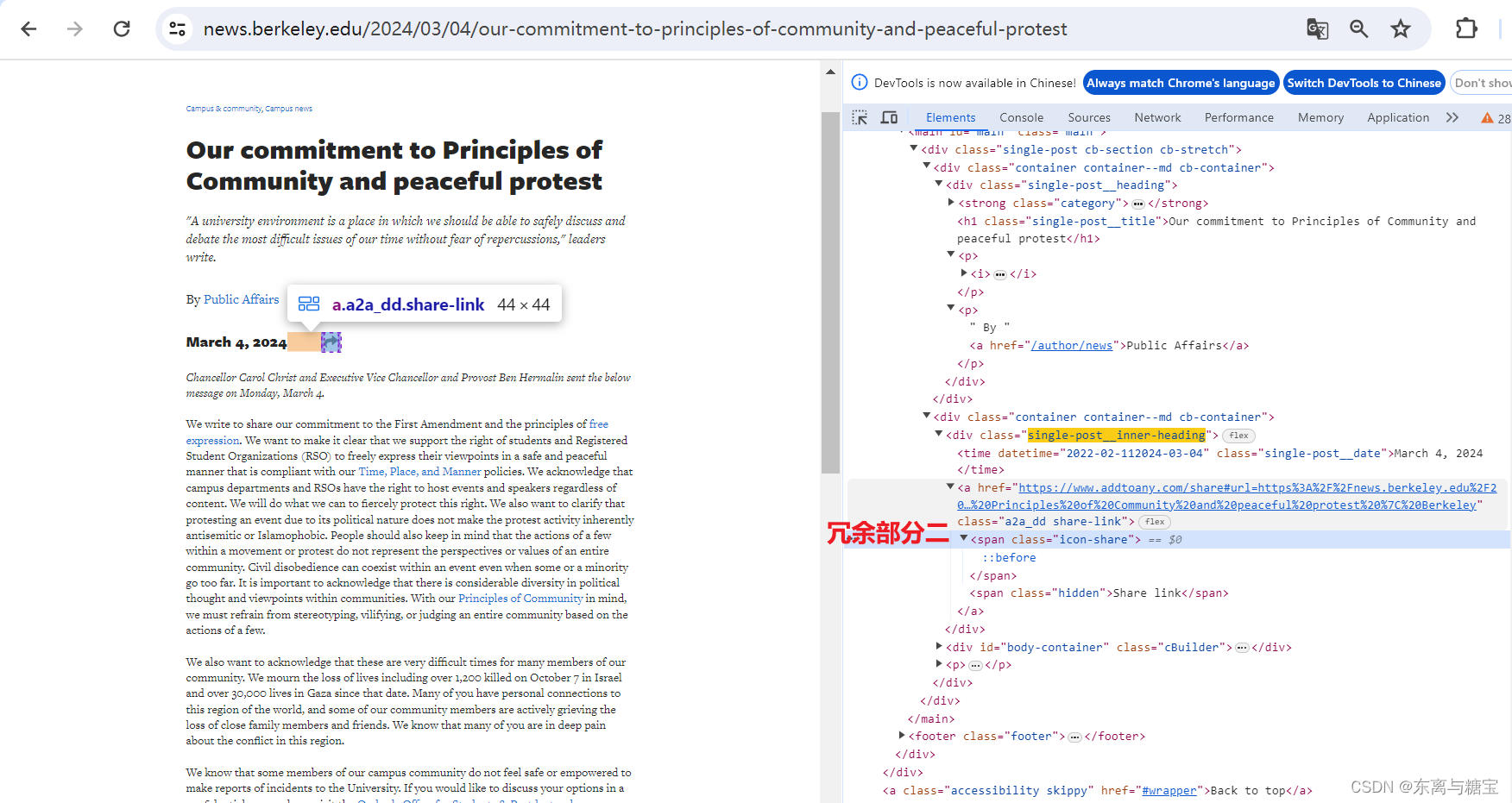This screenshot has width=1512, height=803.
Task: Open the zoom magnifier icon
Action: tap(1359, 29)
